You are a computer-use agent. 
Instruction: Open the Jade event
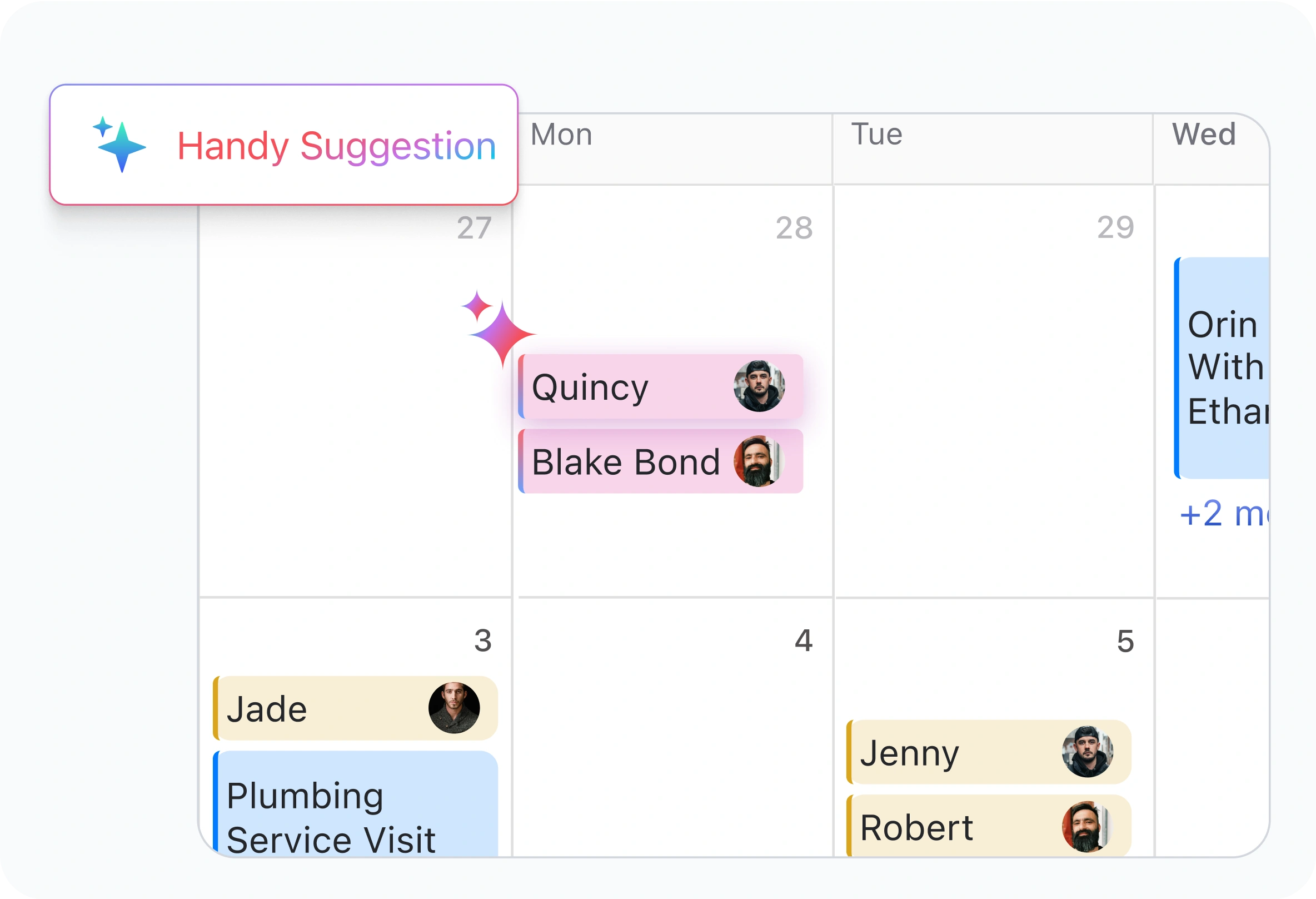coord(317,709)
